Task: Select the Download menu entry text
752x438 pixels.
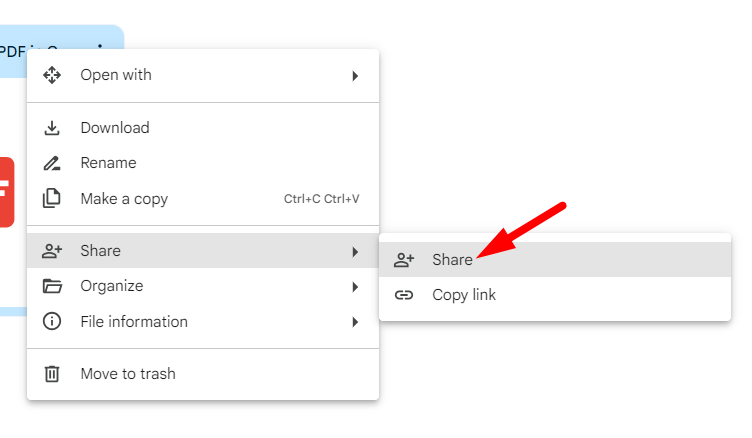Action: point(115,128)
